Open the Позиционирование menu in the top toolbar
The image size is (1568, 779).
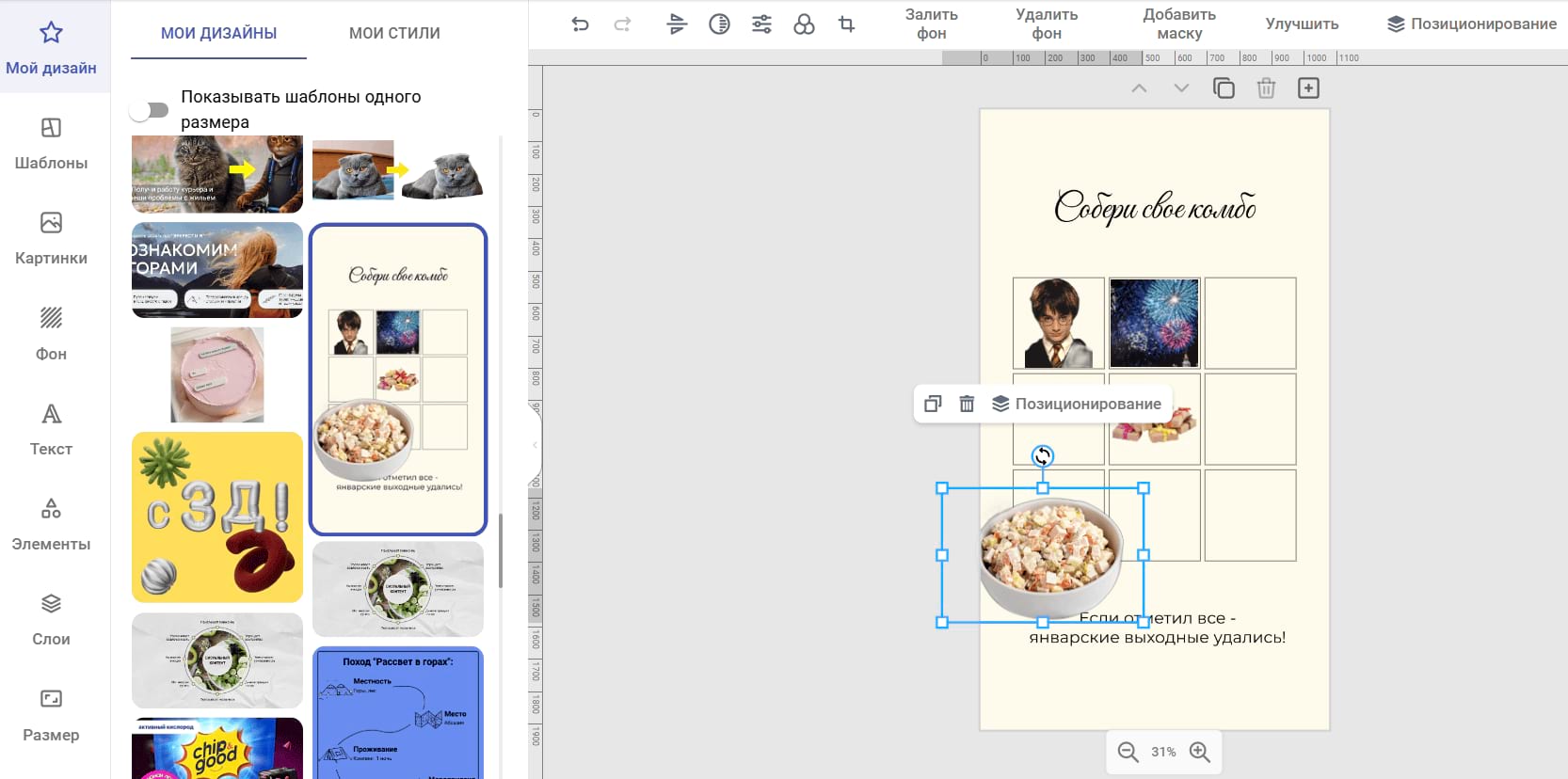tap(1472, 24)
